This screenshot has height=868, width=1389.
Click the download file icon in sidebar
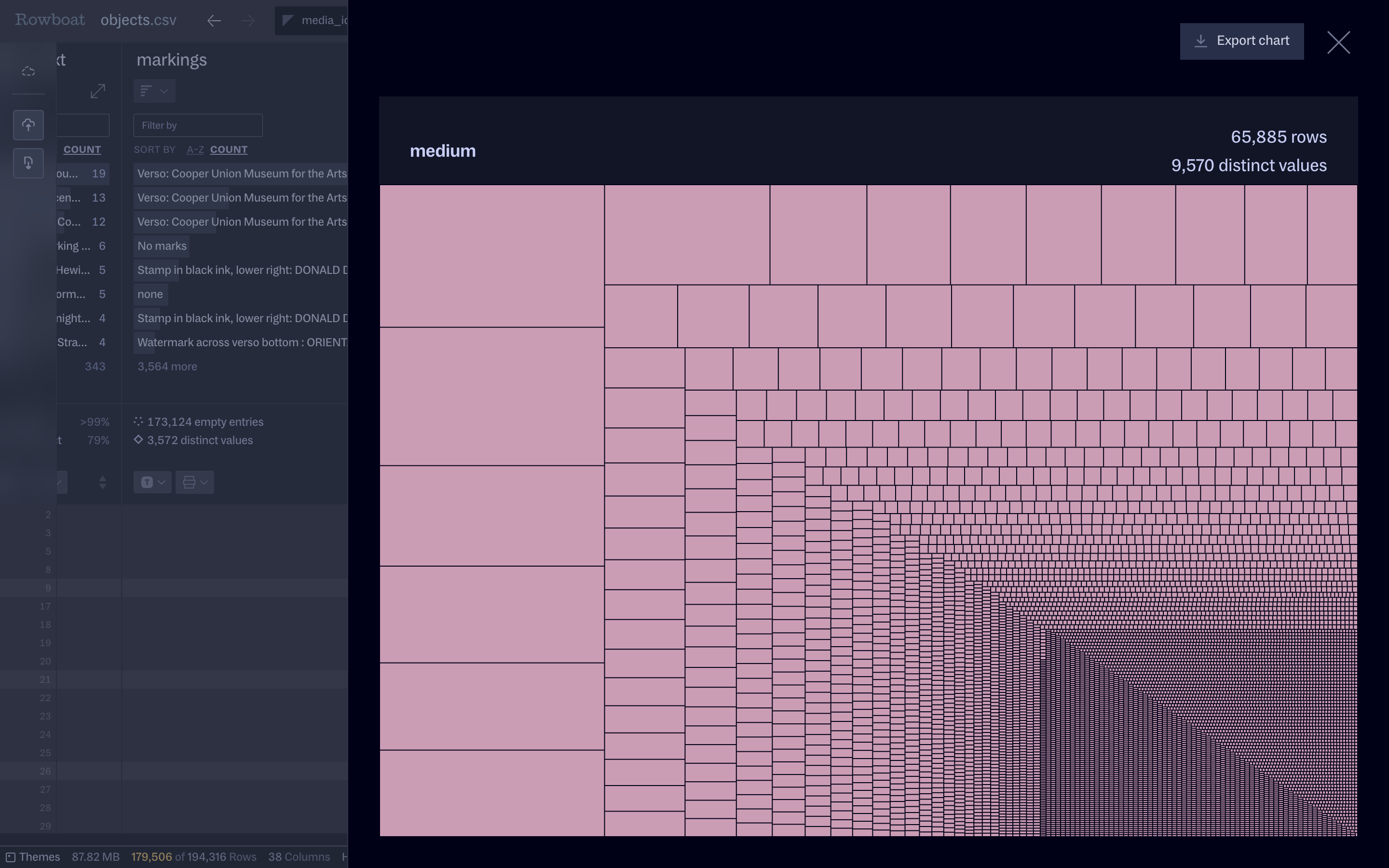click(28, 163)
